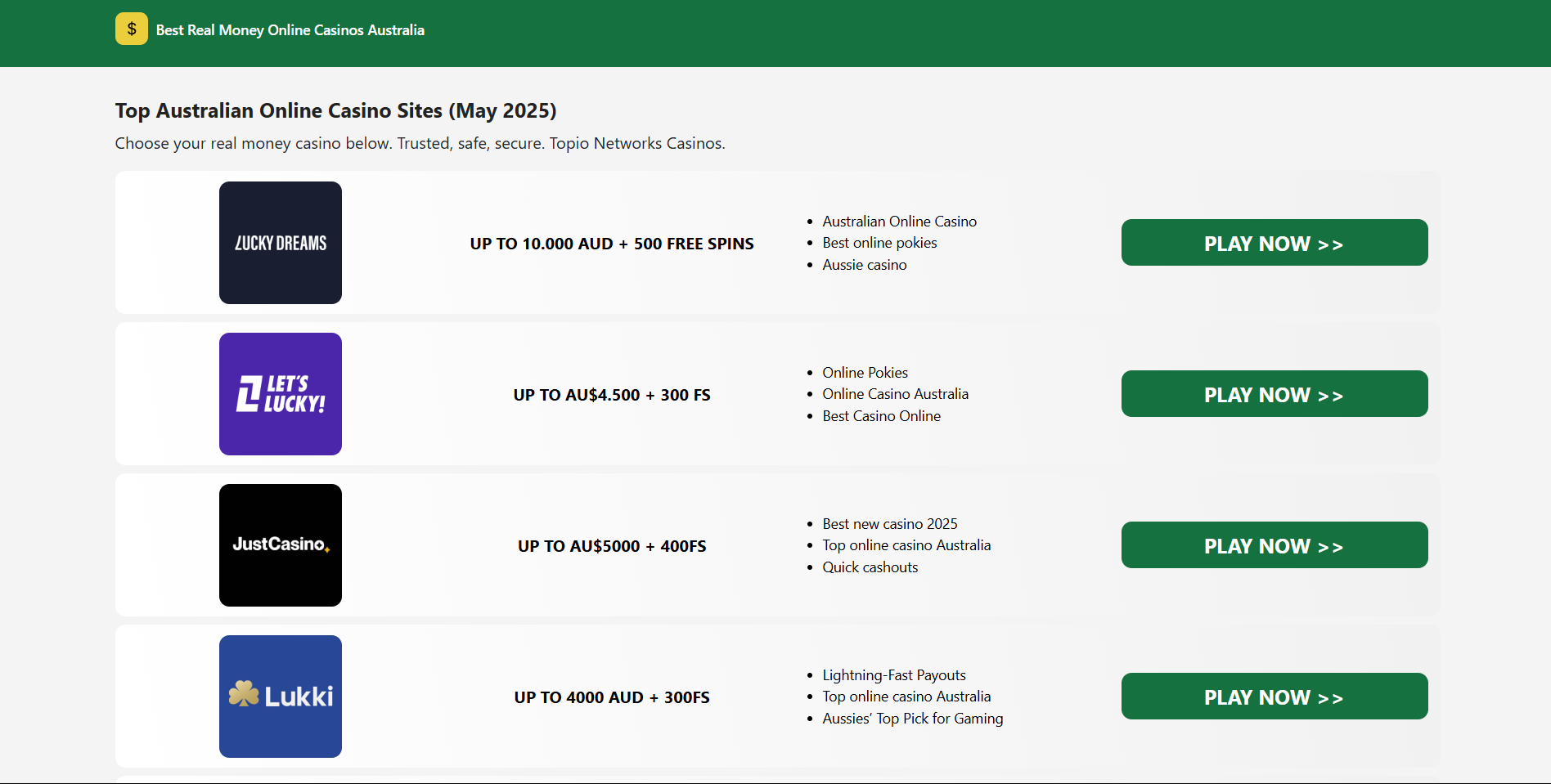
Task: Select the Online Pokies bullet item
Action: click(x=865, y=372)
